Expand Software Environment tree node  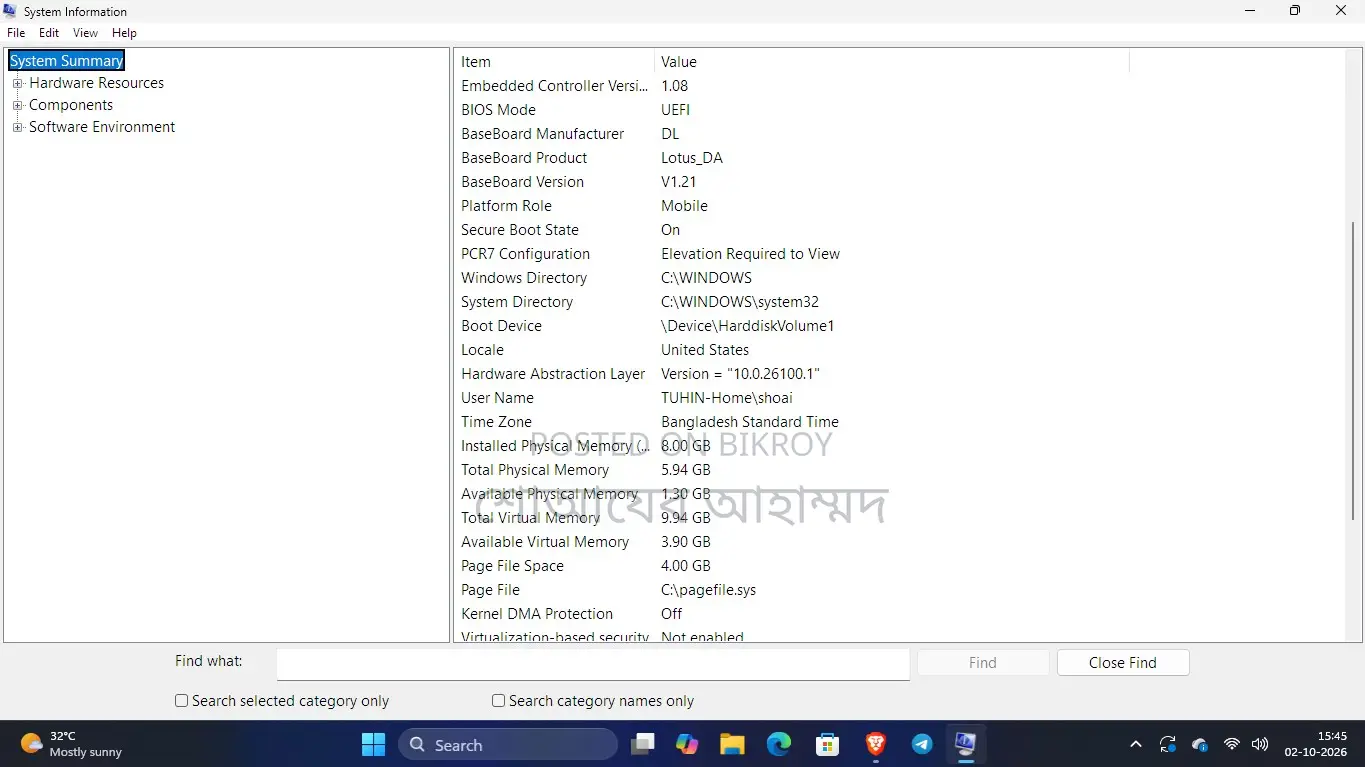click(17, 127)
